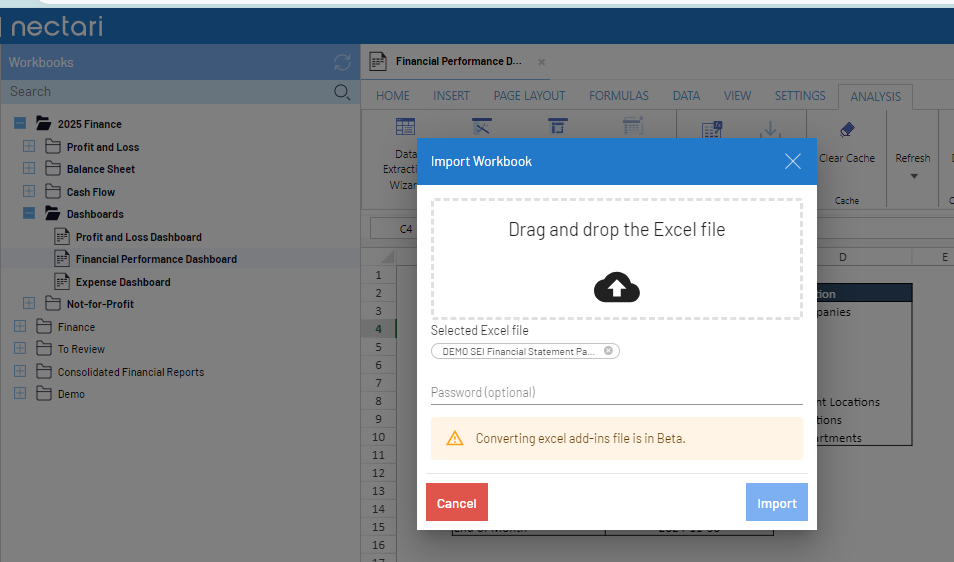Remove the selected DEMO SEI Excel file chip
The height and width of the screenshot is (562, 954).
[608, 351]
